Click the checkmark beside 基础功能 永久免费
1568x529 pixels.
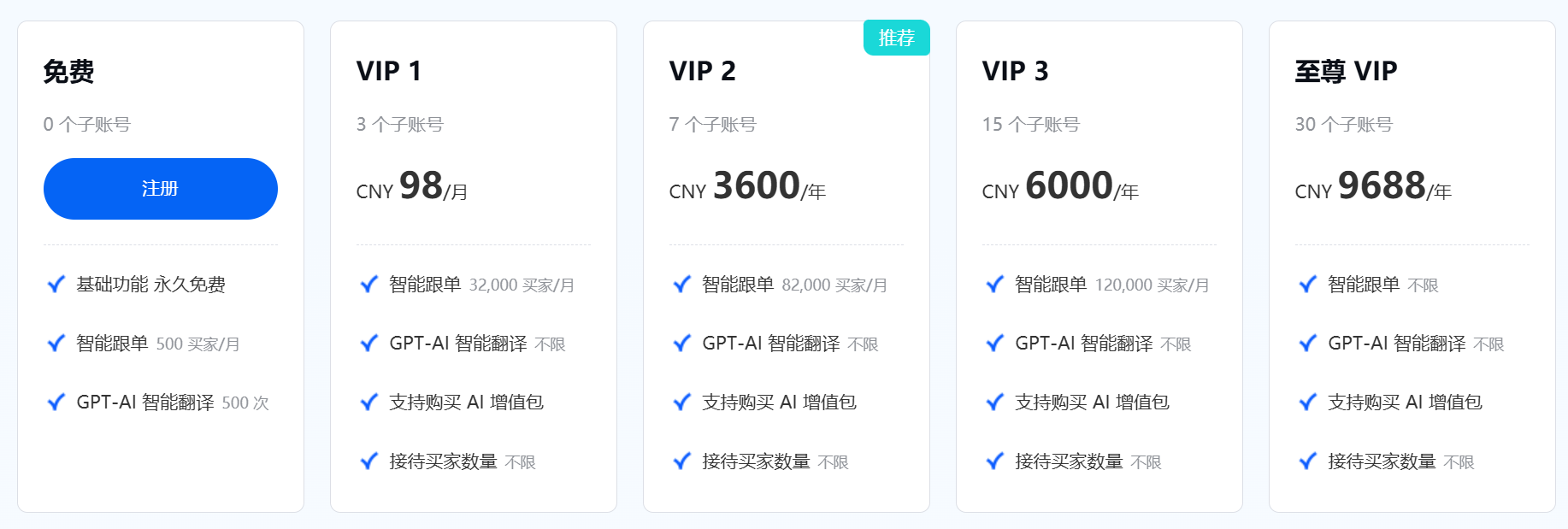click(55, 285)
